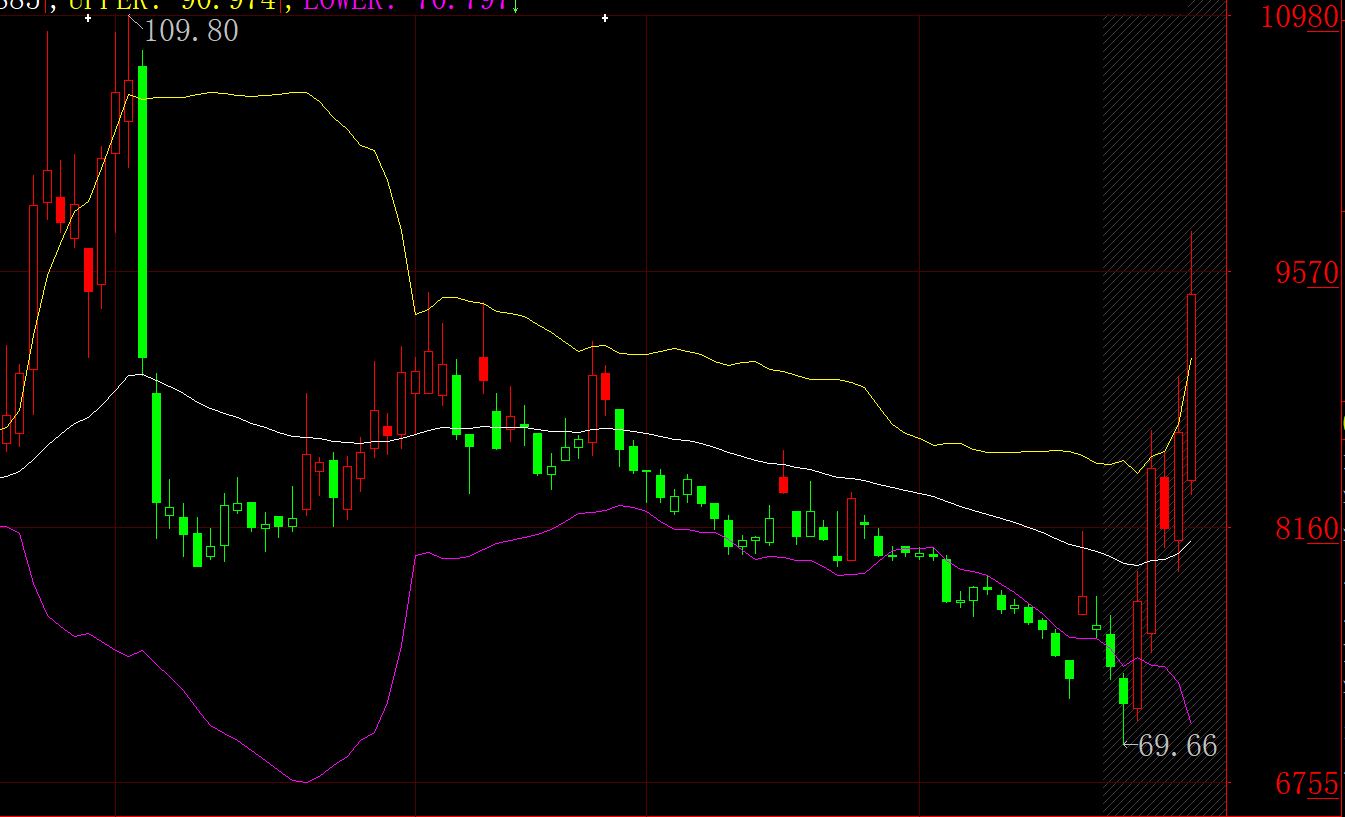Select the 6755 price axis label
The width and height of the screenshot is (1345, 817).
pyautogui.click(x=1307, y=783)
